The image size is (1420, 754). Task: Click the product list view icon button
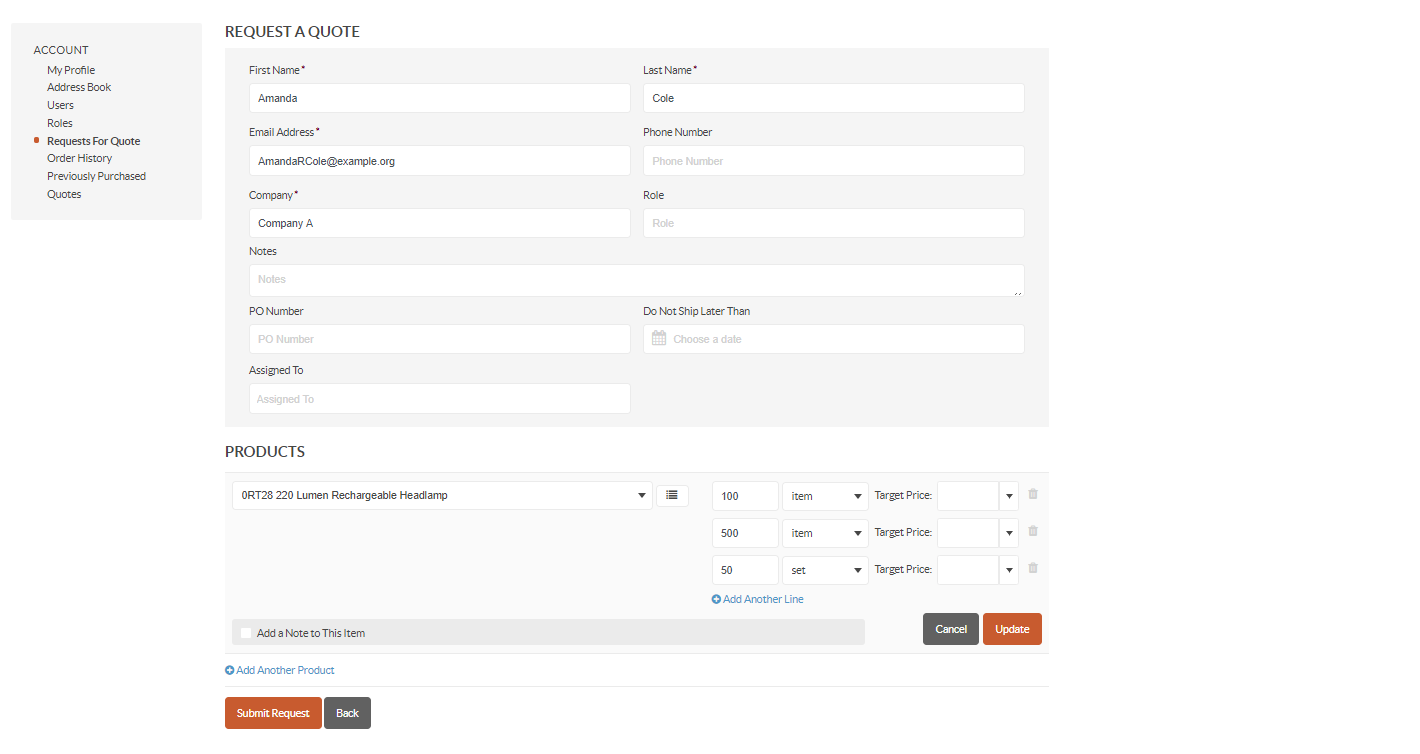672,495
